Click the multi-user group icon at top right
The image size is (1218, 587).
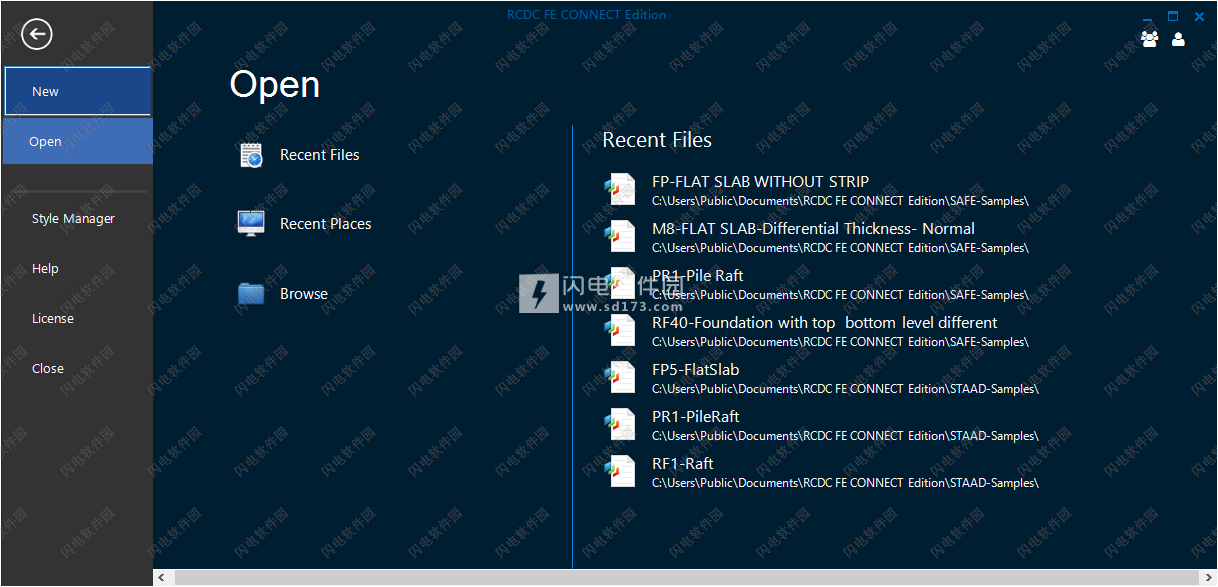(1149, 39)
